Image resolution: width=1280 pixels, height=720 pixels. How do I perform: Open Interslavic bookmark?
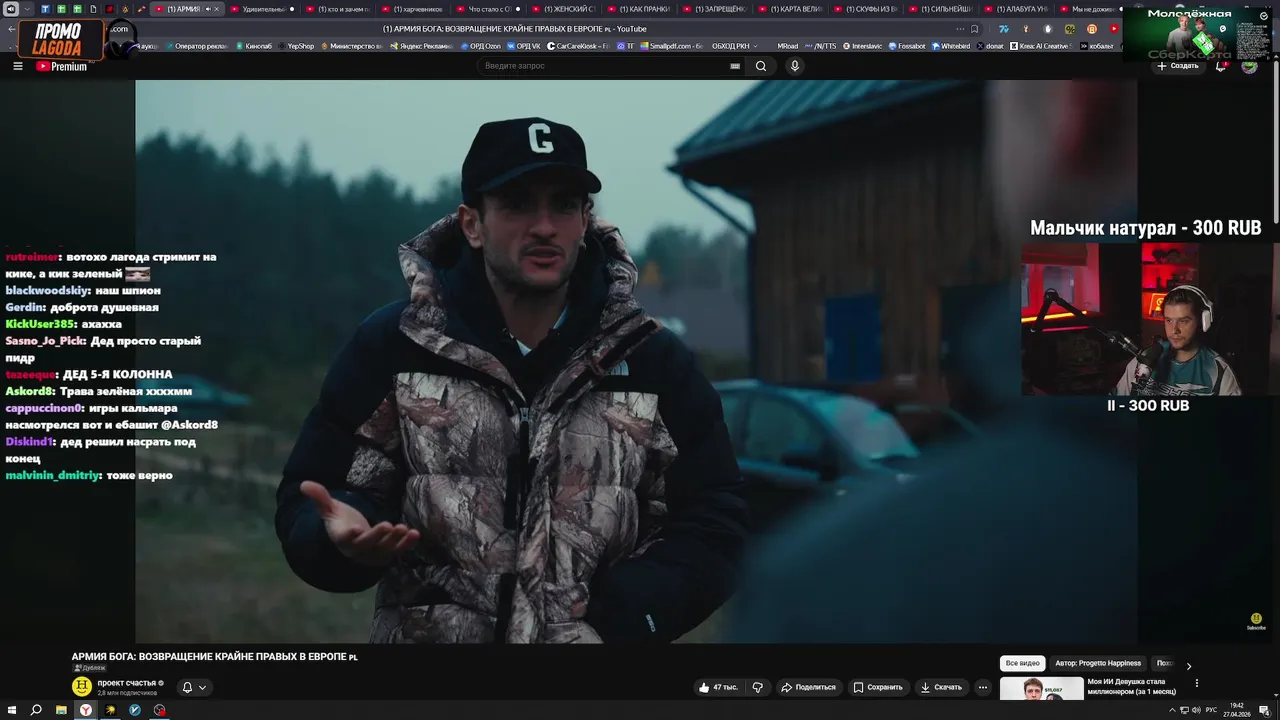click(863, 46)
